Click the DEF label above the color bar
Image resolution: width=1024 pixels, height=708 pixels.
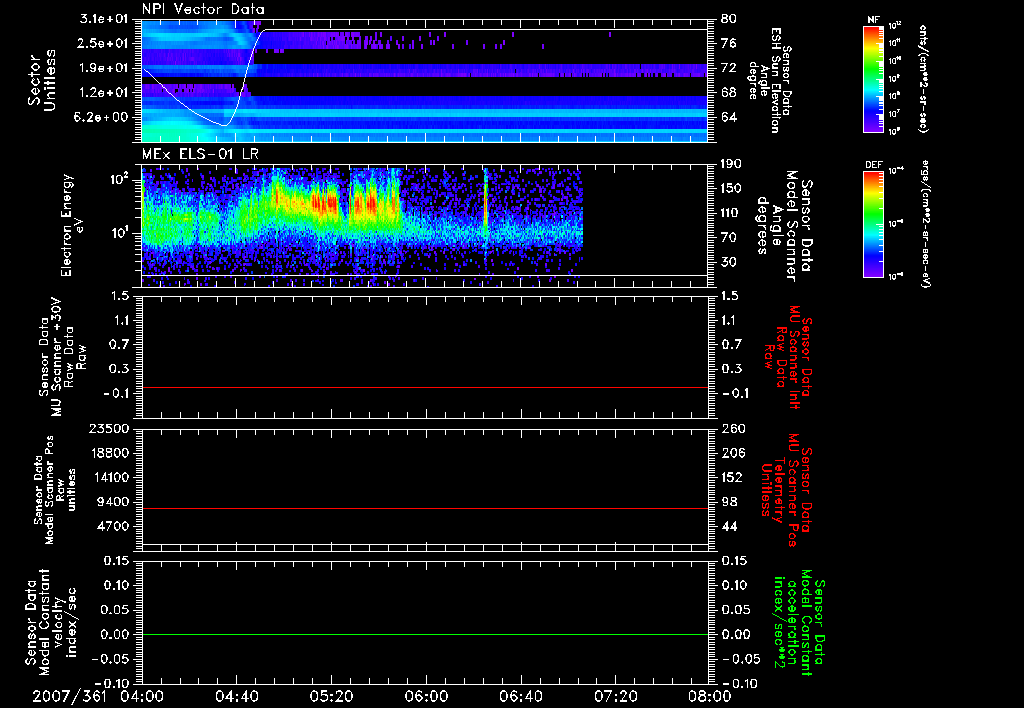click(x=873, y=165)
